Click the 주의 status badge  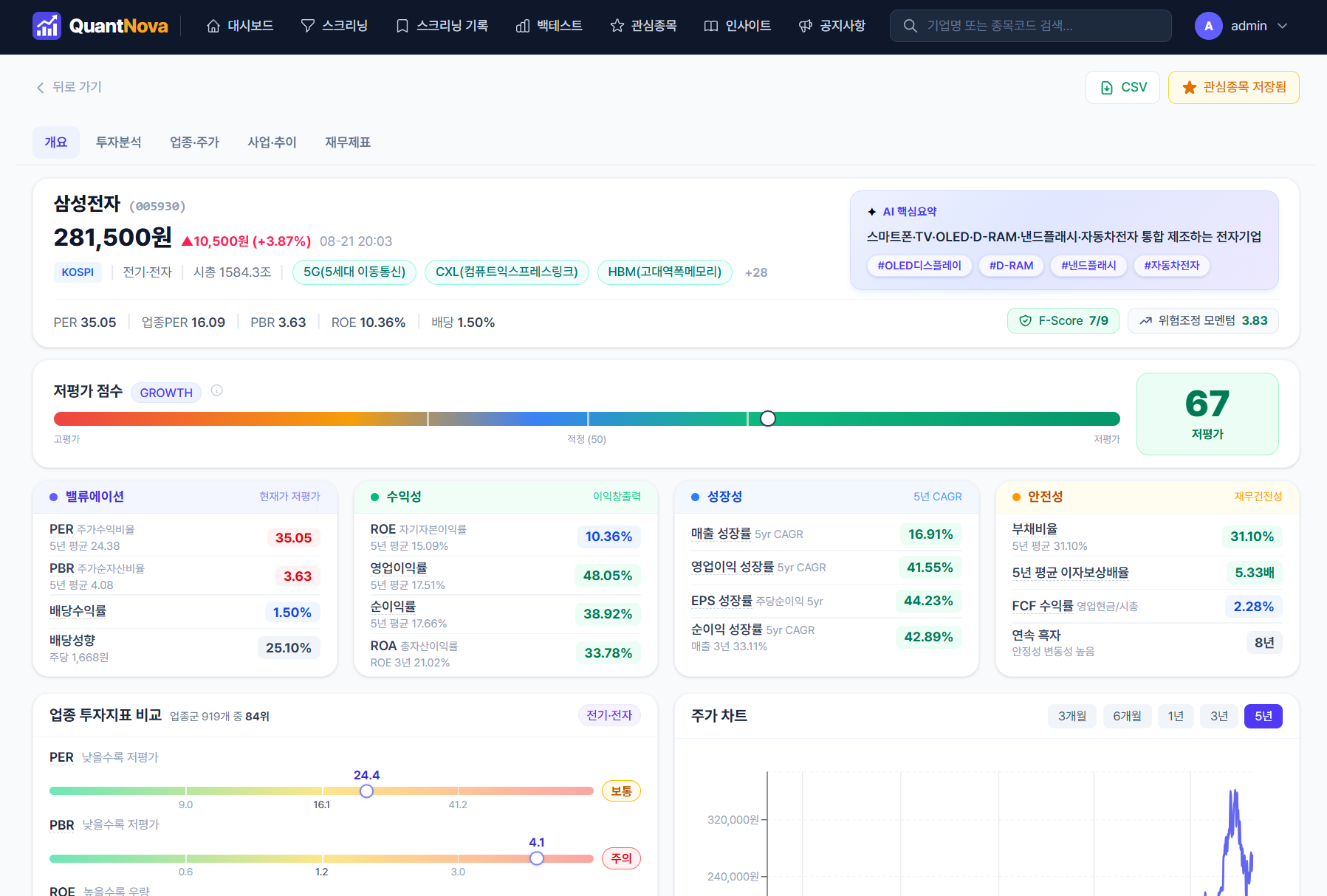621,858
